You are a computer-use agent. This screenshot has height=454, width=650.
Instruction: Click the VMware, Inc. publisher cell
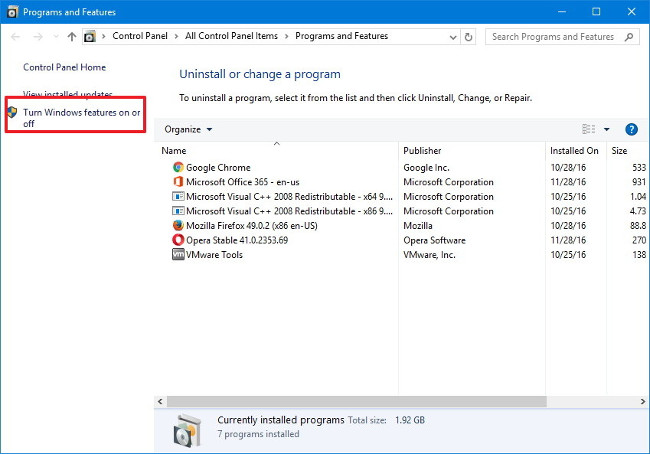(x=429, y=255)
